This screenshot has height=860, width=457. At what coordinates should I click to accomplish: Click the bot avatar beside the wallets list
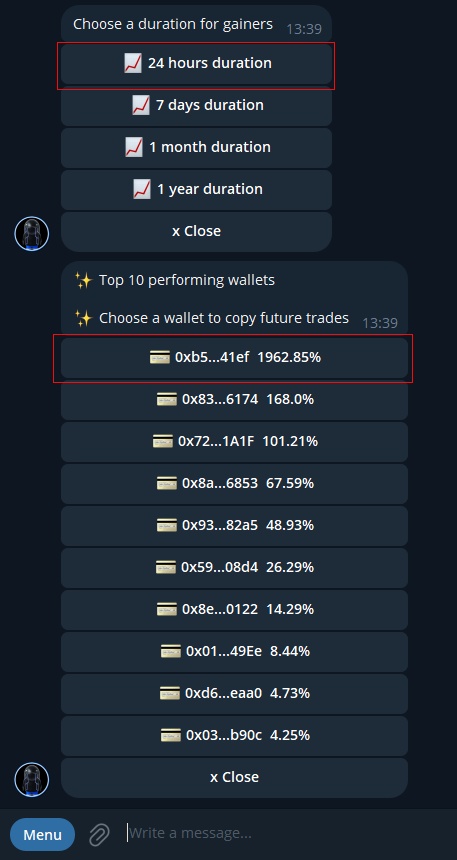[x=32, y=780]
